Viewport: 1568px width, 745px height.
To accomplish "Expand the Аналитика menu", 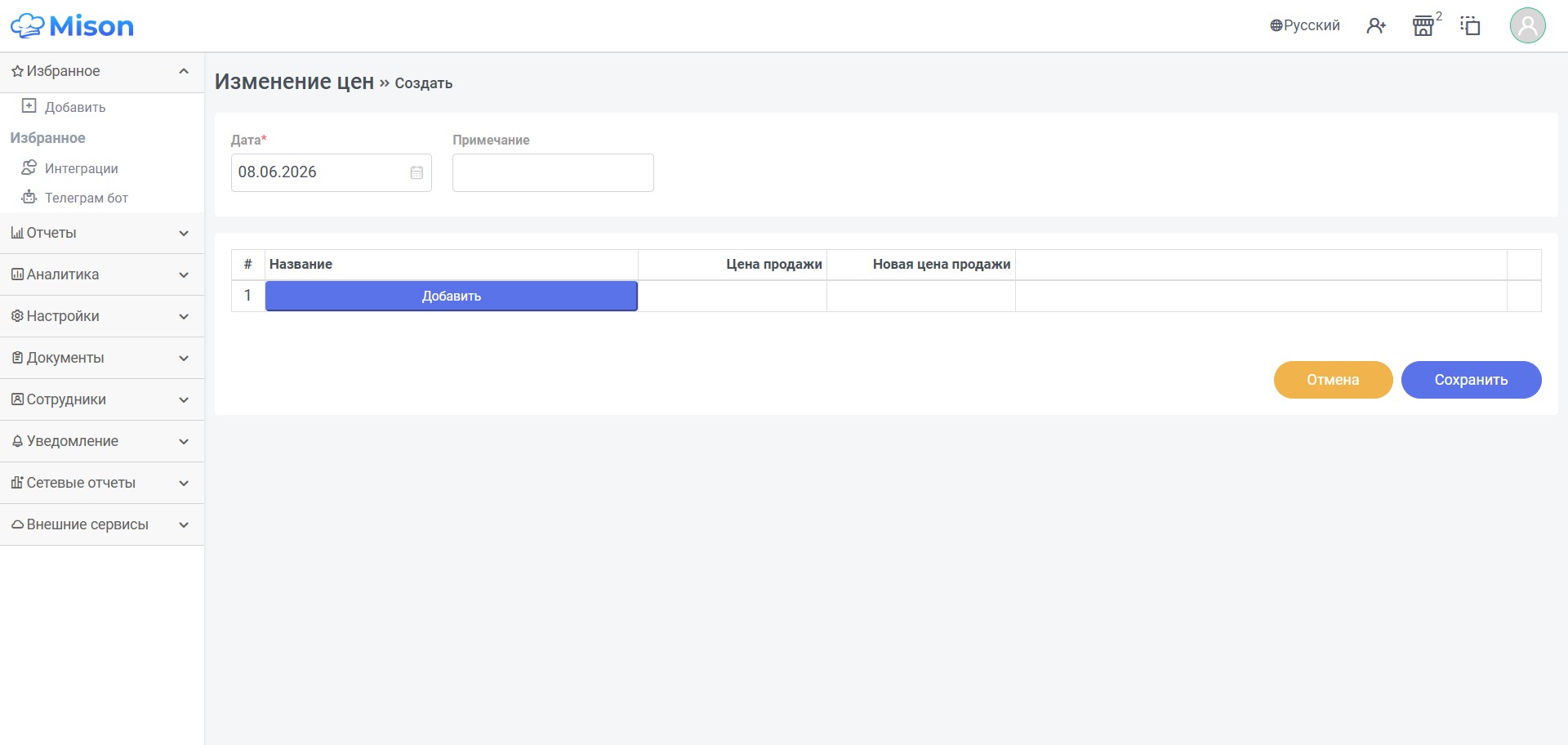I will (x=102, y=274).
